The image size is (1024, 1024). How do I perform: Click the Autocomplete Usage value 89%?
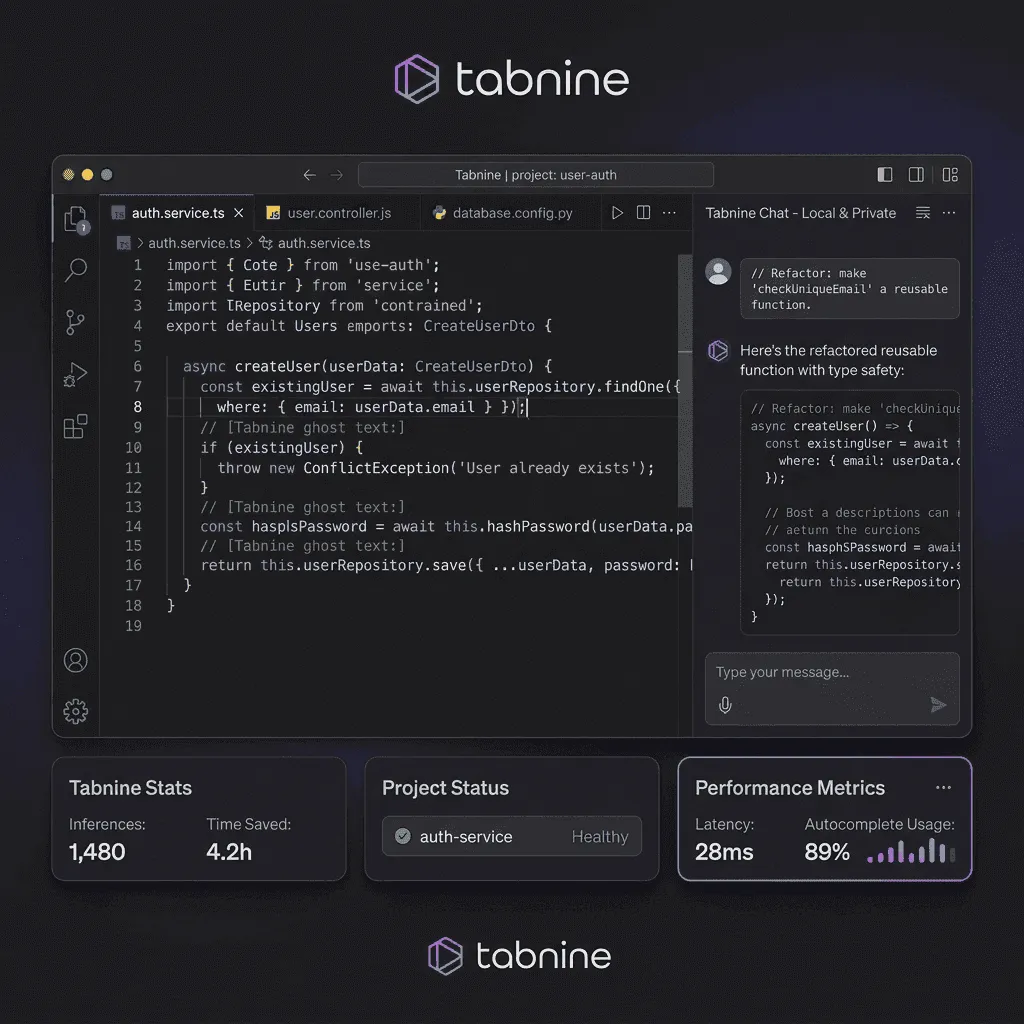827,852
